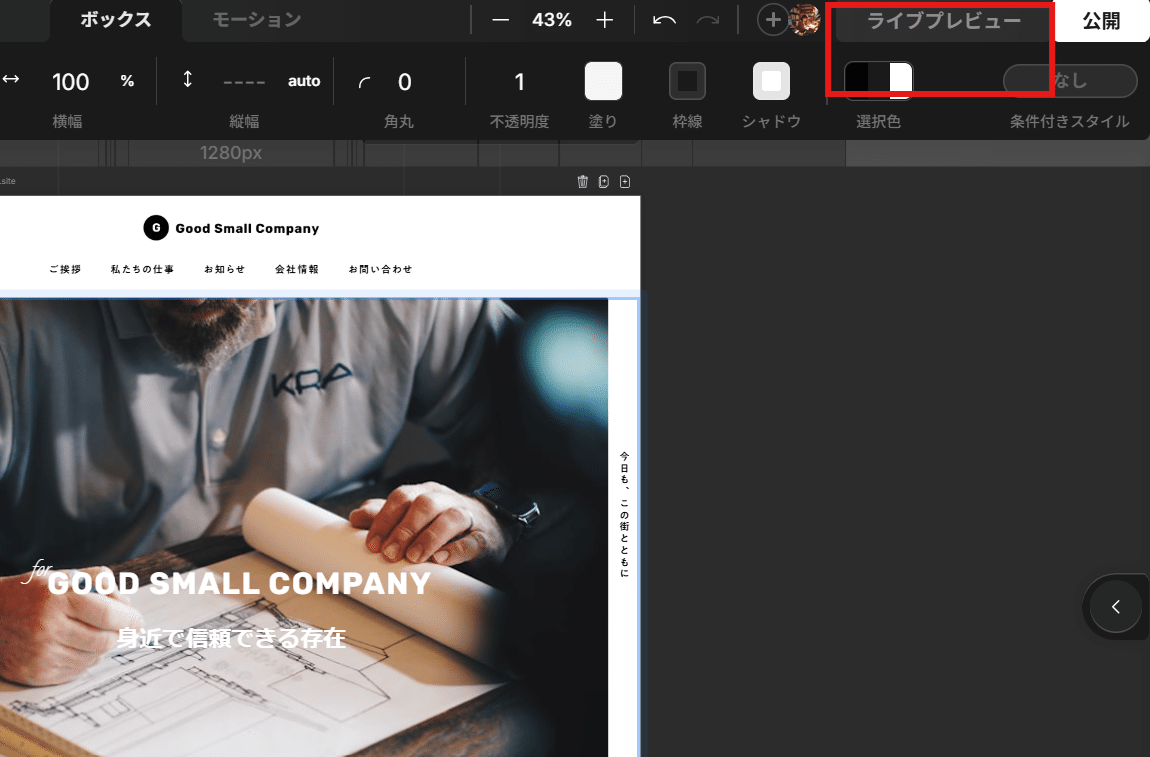Select the ご挨拶 navigation item
This screenshot has height=757, width=1150.
[65, 269]
